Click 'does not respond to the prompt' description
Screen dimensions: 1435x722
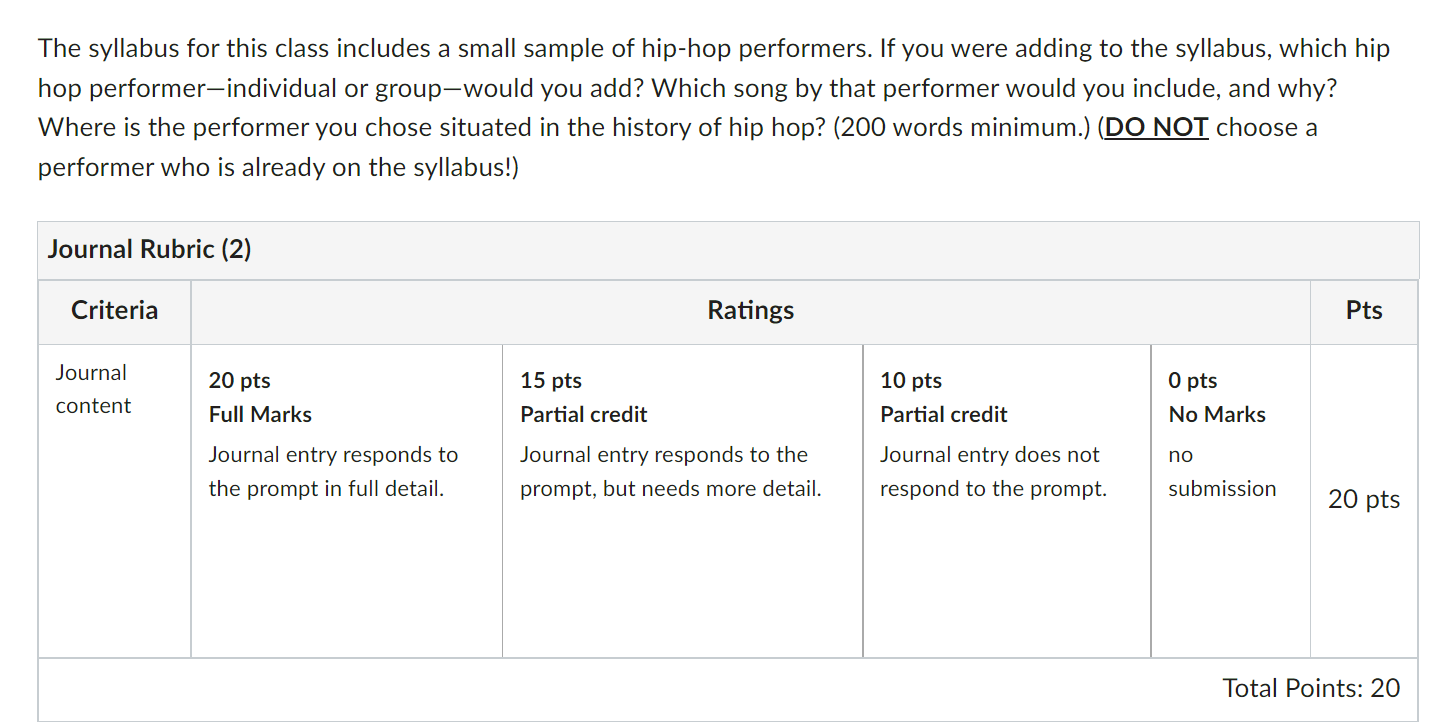pos(993,472)
